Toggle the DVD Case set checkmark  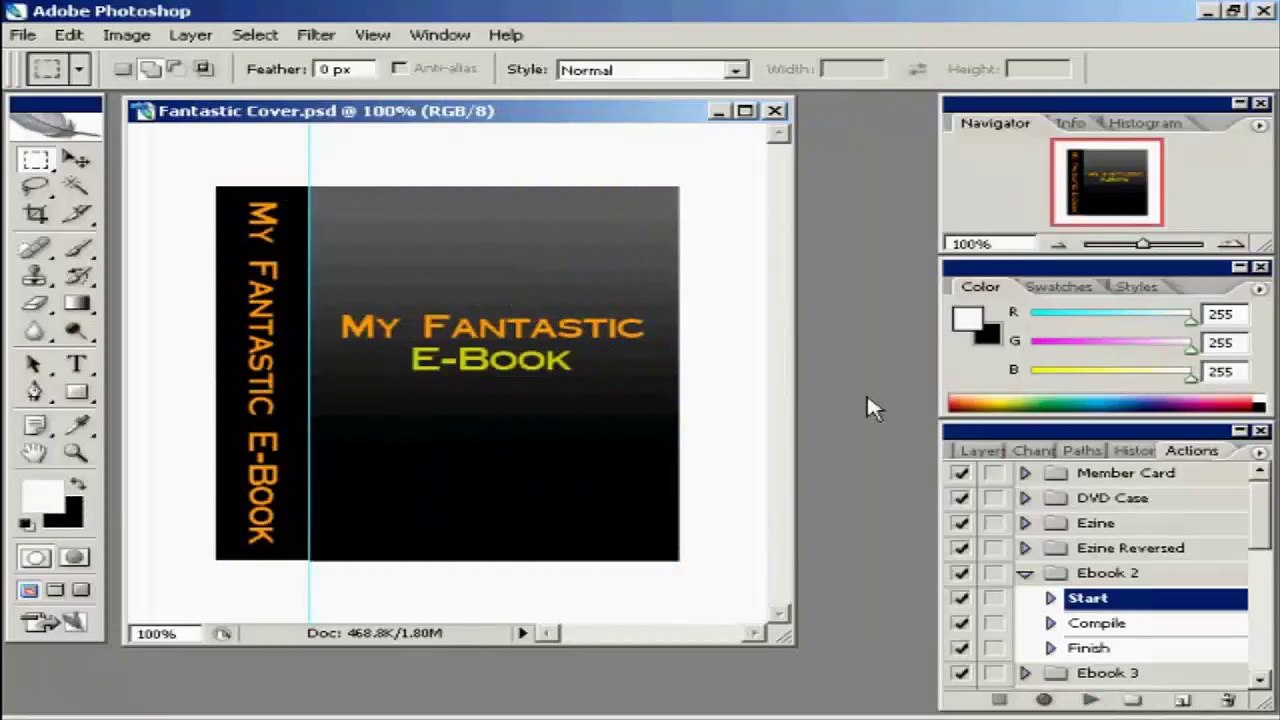tap(961, 498)
